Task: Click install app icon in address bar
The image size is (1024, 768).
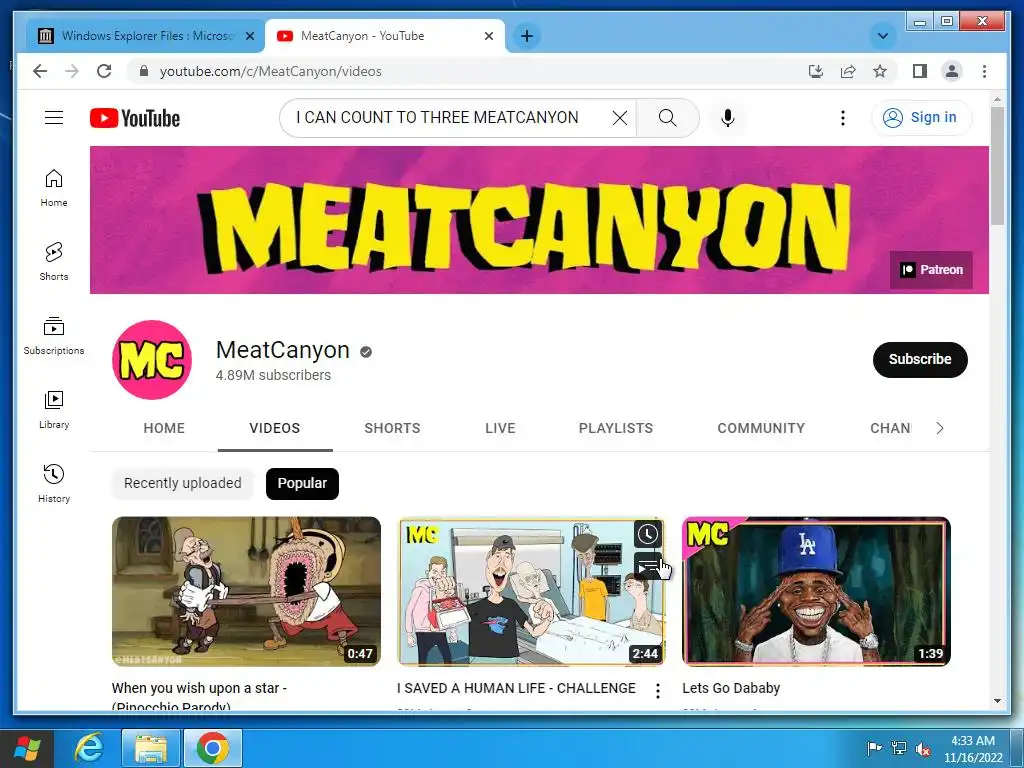Action: [x=816, y=71]
